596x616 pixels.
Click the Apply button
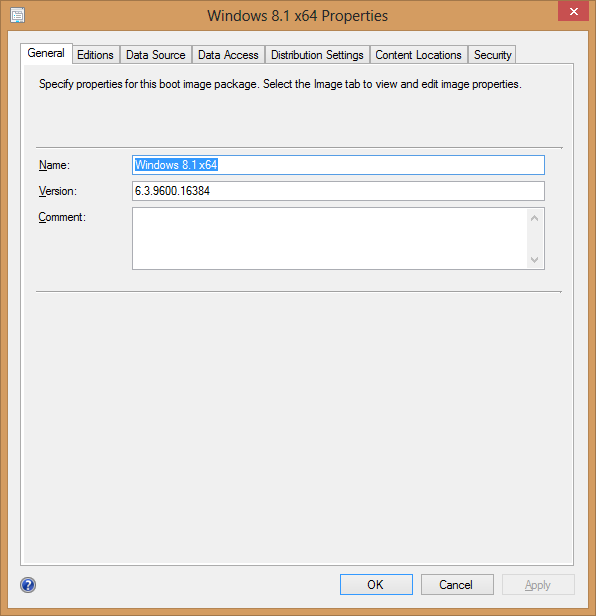click(538, 585)
